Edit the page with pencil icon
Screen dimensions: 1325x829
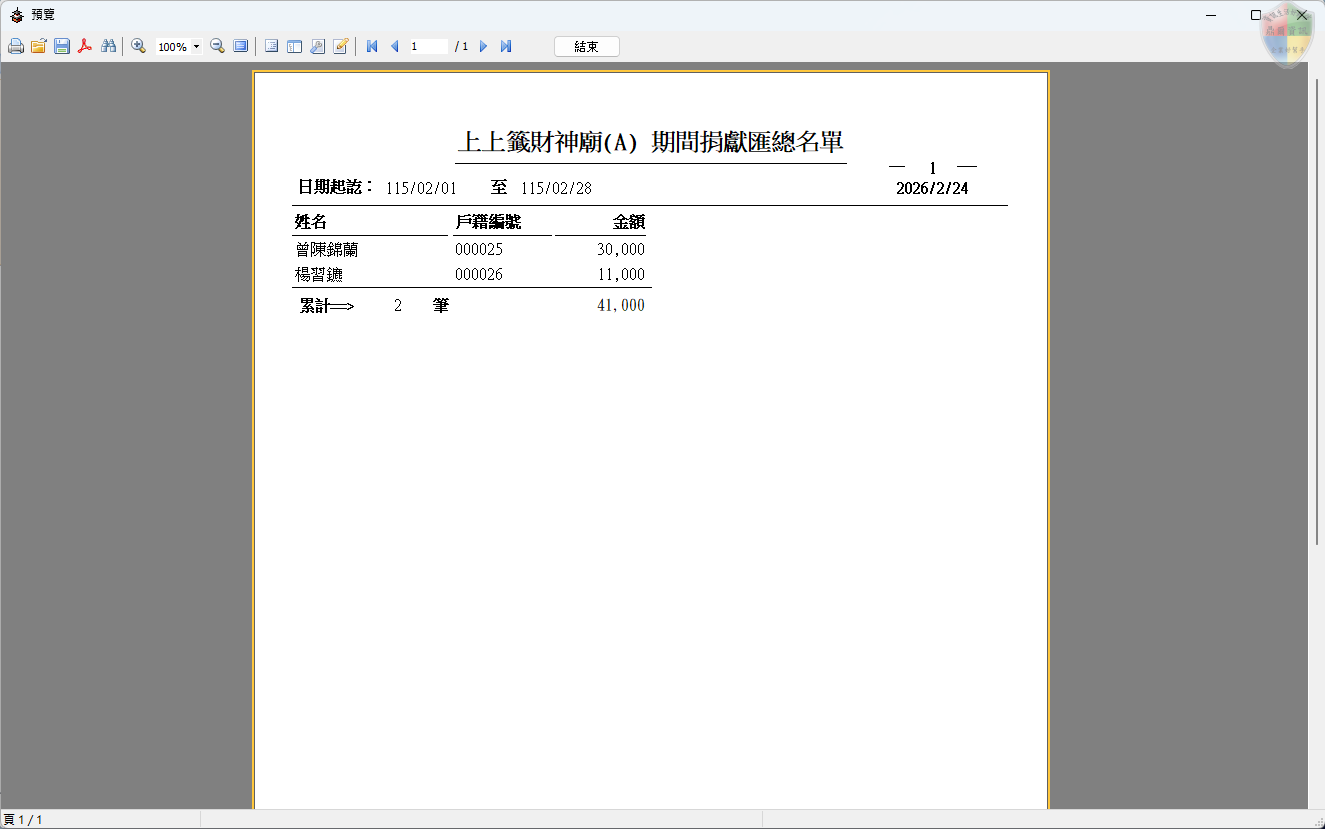(x=341, y=47)
